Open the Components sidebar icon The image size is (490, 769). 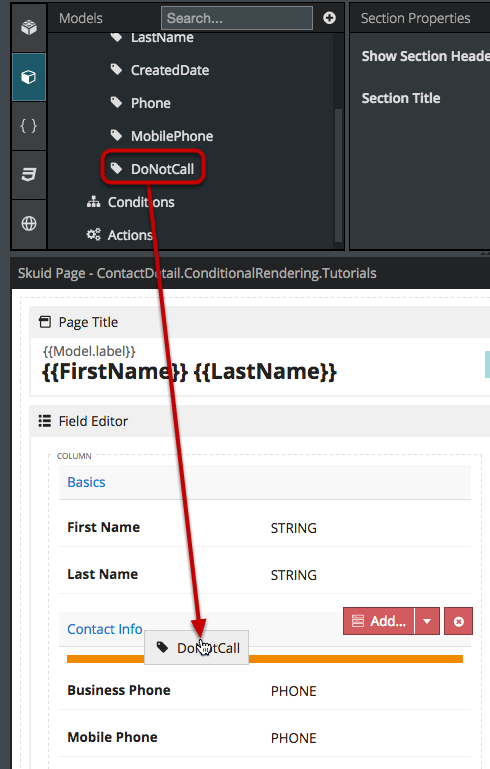[29, 27]
